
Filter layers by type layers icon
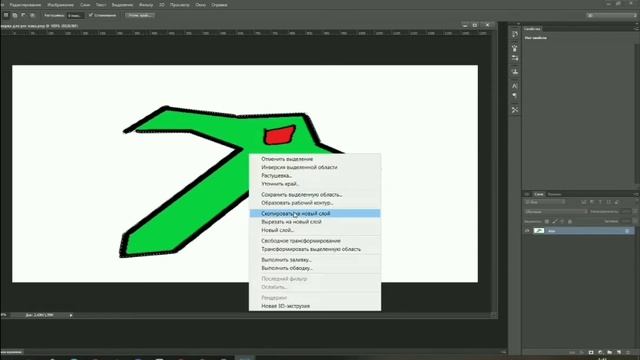(x=600, y=202)
